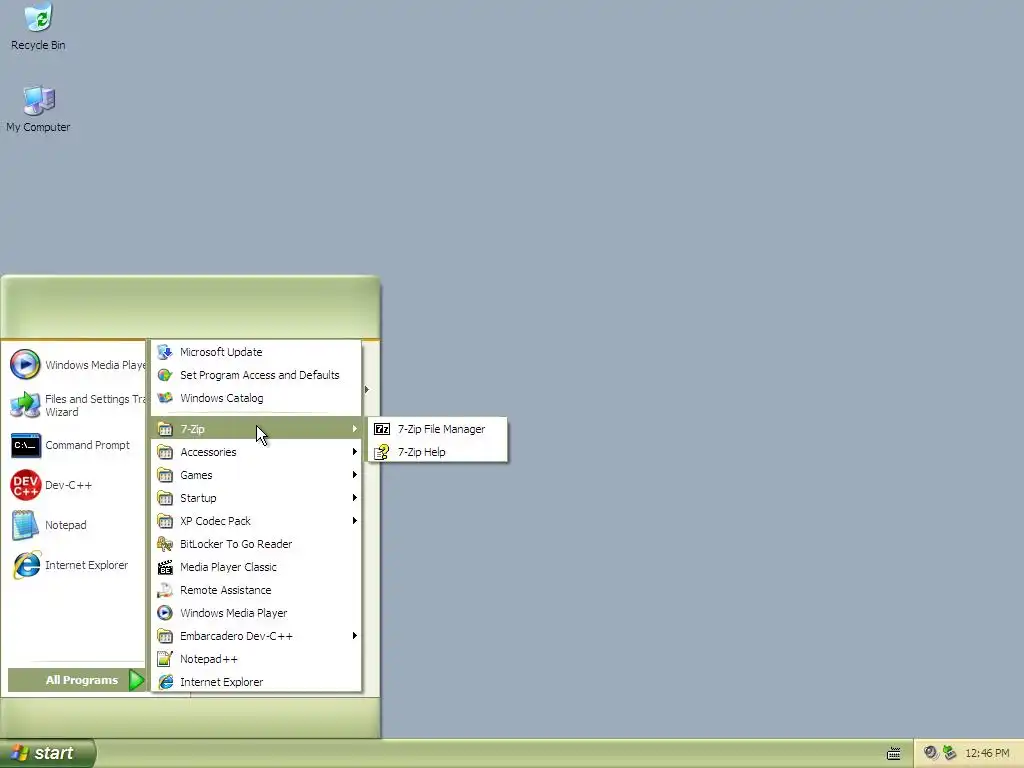This screenshot has height=768, width=1024.
Task: Click the on-screen keyboard taskbar icon
Action: [x=893, y=754]
